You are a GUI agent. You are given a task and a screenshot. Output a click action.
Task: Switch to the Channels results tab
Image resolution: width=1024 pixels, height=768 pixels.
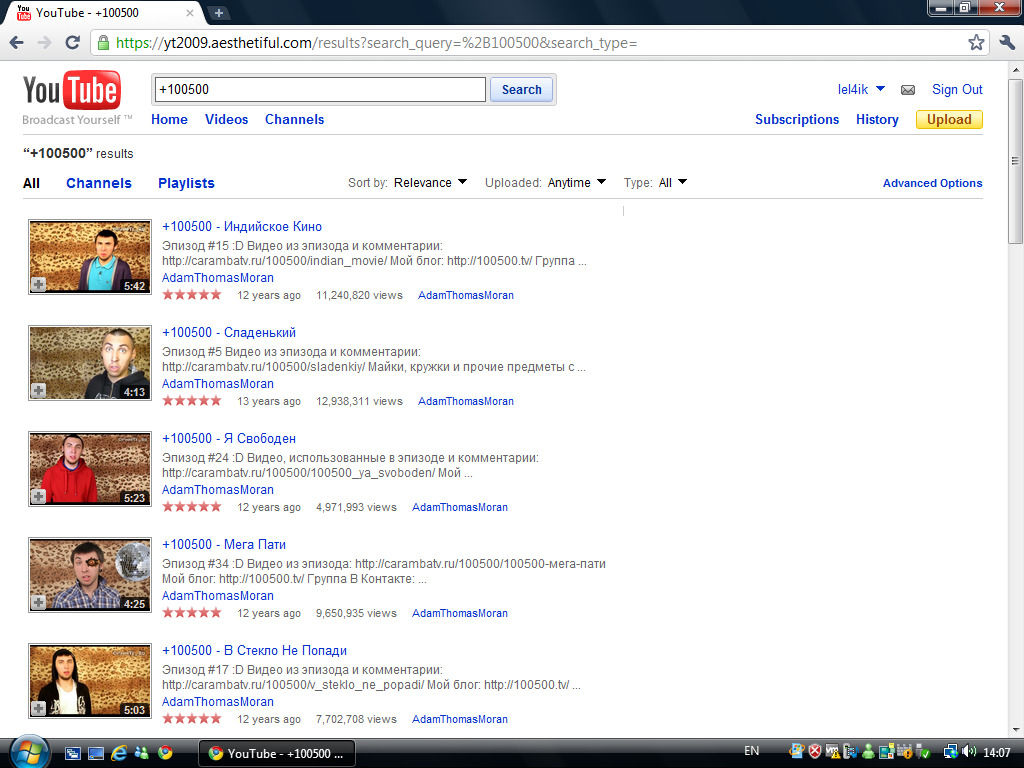[x=99, y=183]
